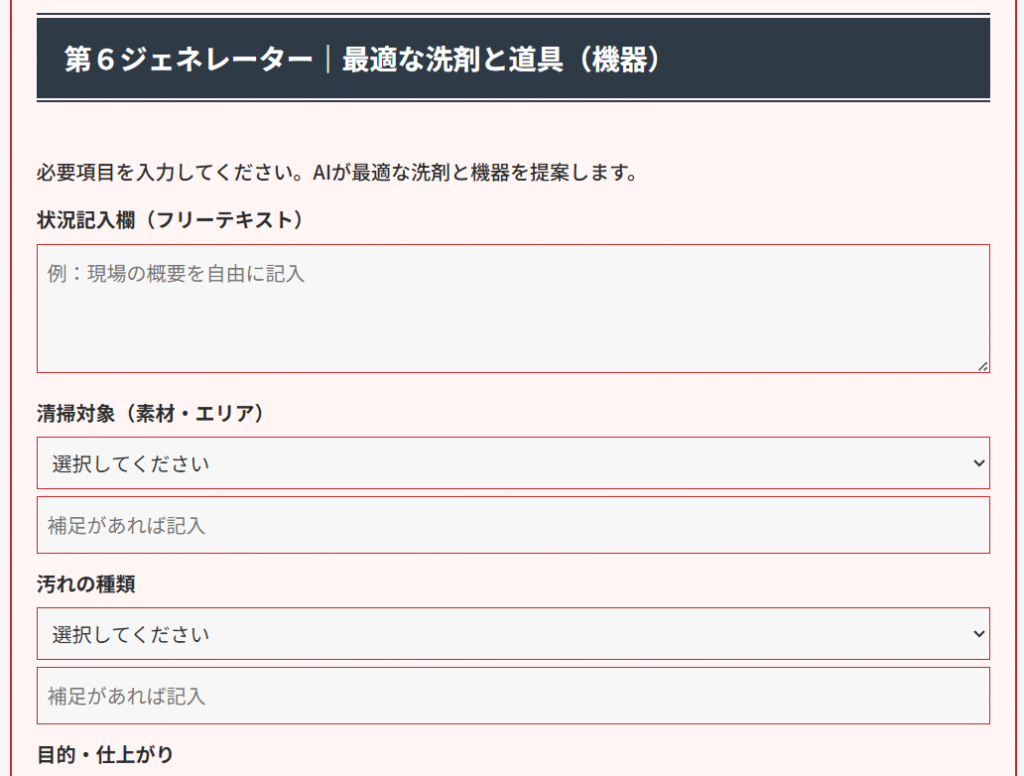This screenshot has height=776, width=1024.
Task: Click the 状況記入欄 free text area
Action: click(x=513, y=320)
